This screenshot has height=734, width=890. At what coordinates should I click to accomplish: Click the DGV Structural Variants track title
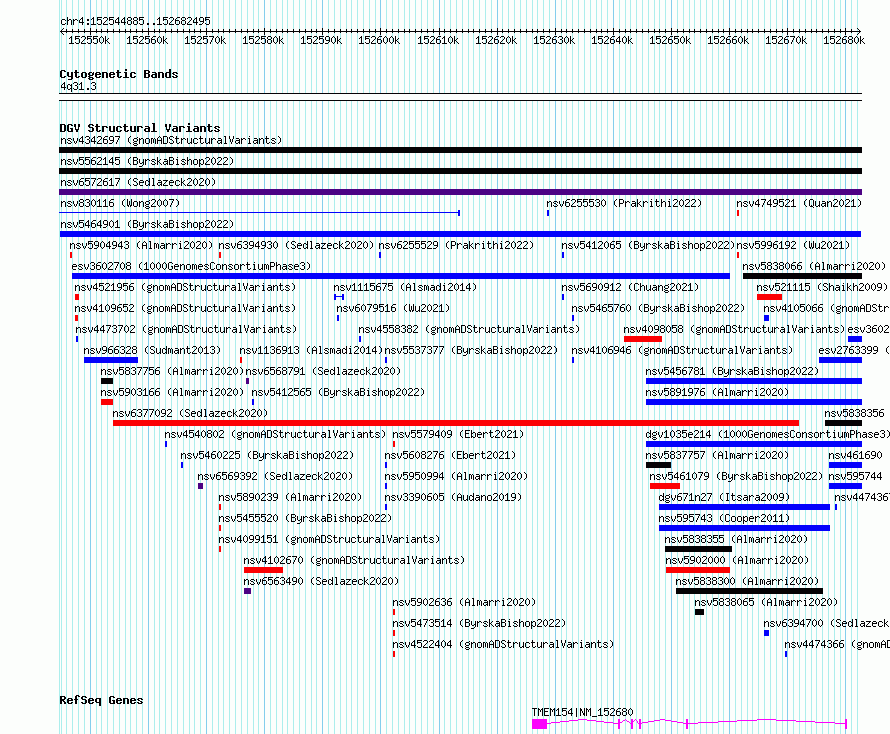[x=140, y=128]
